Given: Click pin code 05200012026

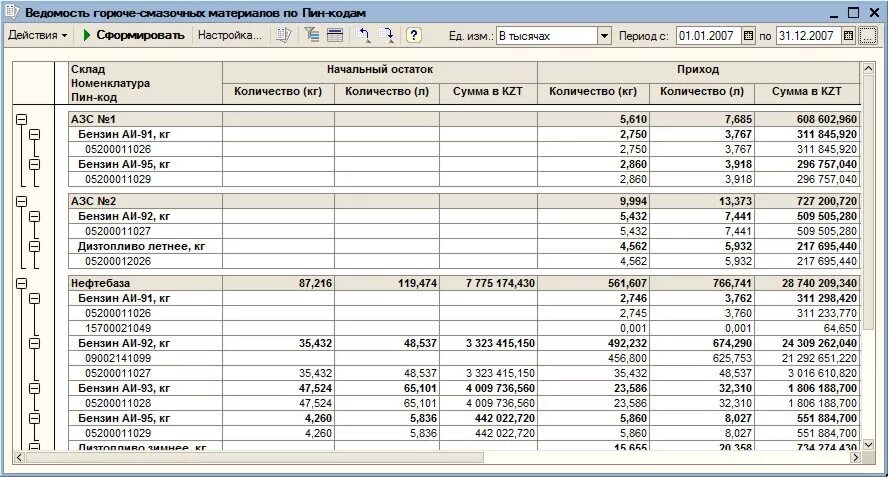Looking at the screenshot, I should pyautogui.click(x=118, y=261).
